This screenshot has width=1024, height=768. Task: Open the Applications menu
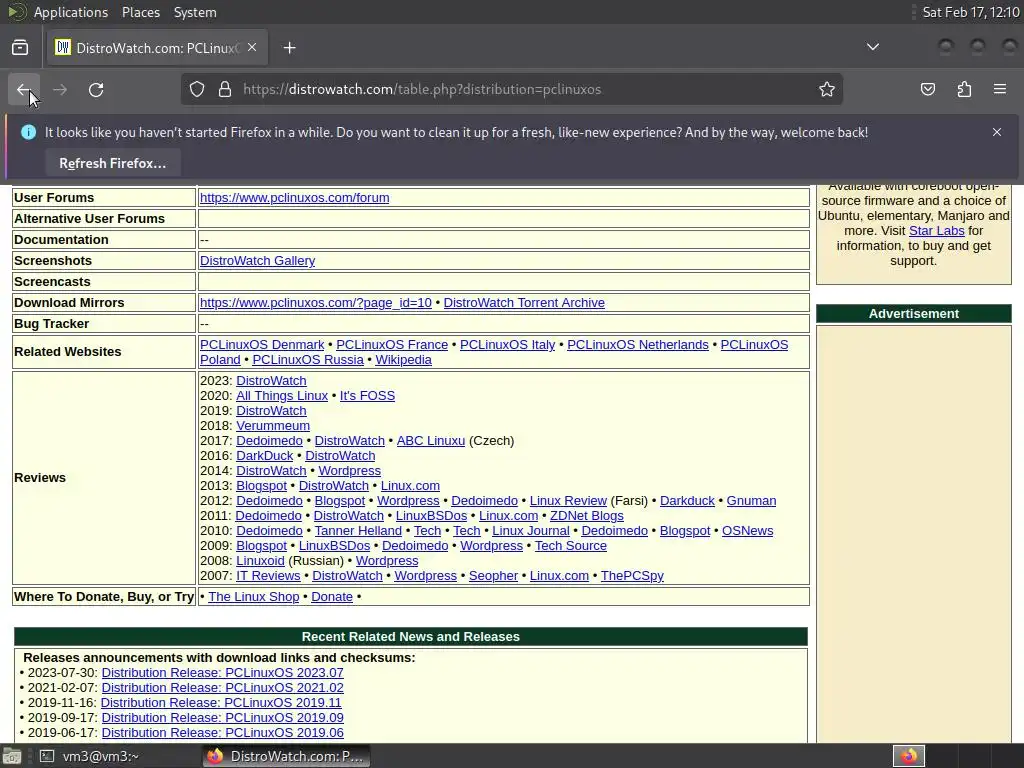(71, 12)
